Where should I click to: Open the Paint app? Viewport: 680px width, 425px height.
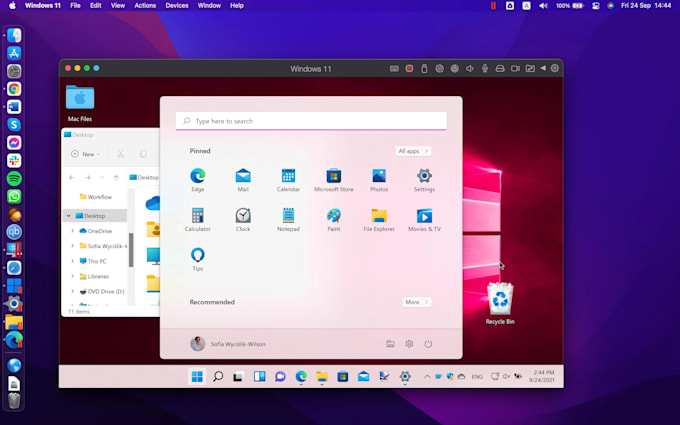coord(333,219)
